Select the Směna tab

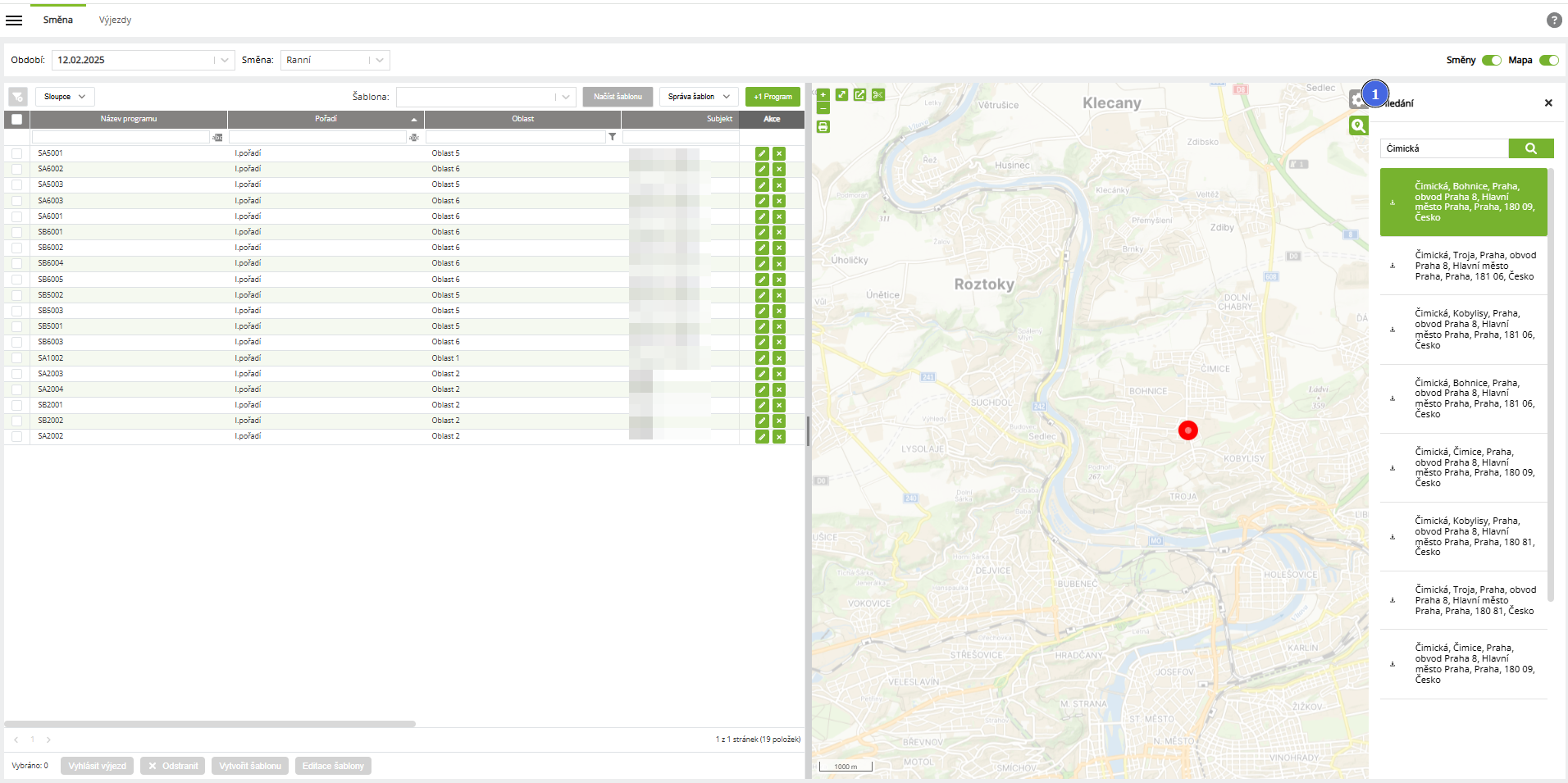(x=57, y=20)
